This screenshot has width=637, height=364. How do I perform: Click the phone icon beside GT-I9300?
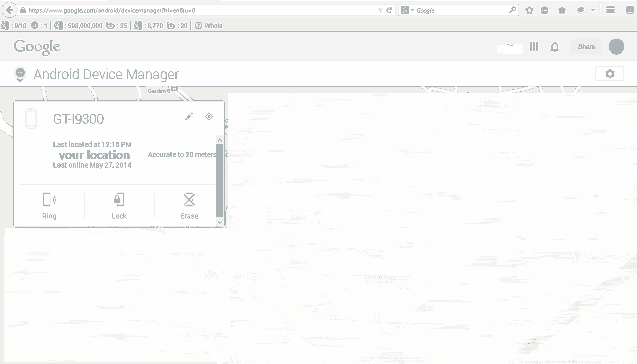[31, 119]
